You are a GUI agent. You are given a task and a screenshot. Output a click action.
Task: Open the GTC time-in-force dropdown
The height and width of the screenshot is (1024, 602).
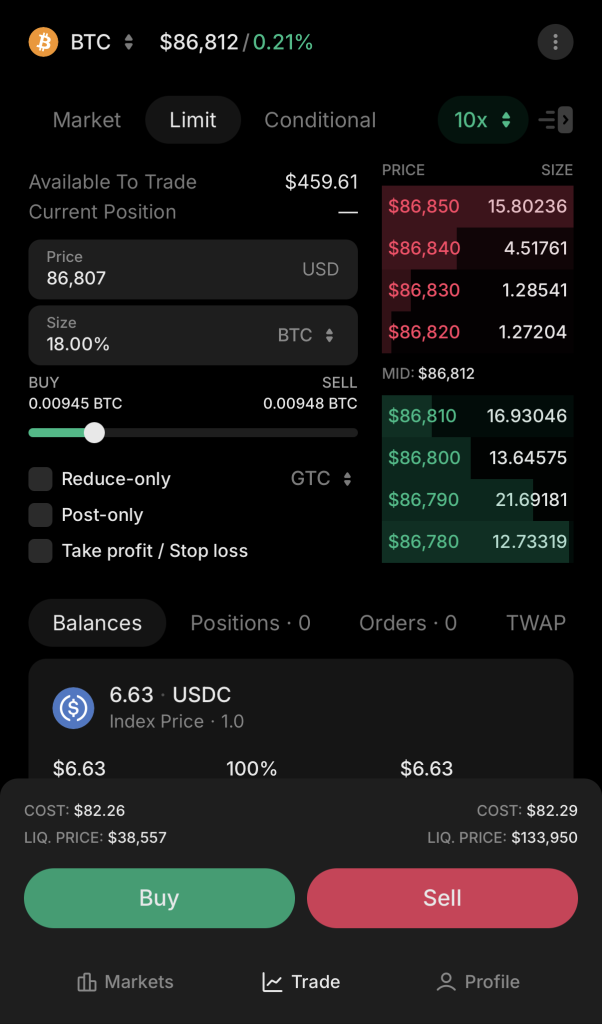pos(321,479)
